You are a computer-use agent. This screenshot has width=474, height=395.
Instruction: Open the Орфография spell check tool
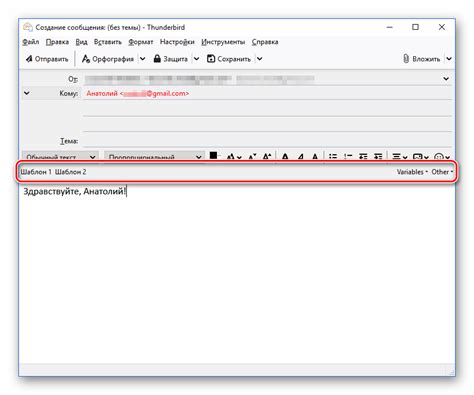(x=108, y=59)
